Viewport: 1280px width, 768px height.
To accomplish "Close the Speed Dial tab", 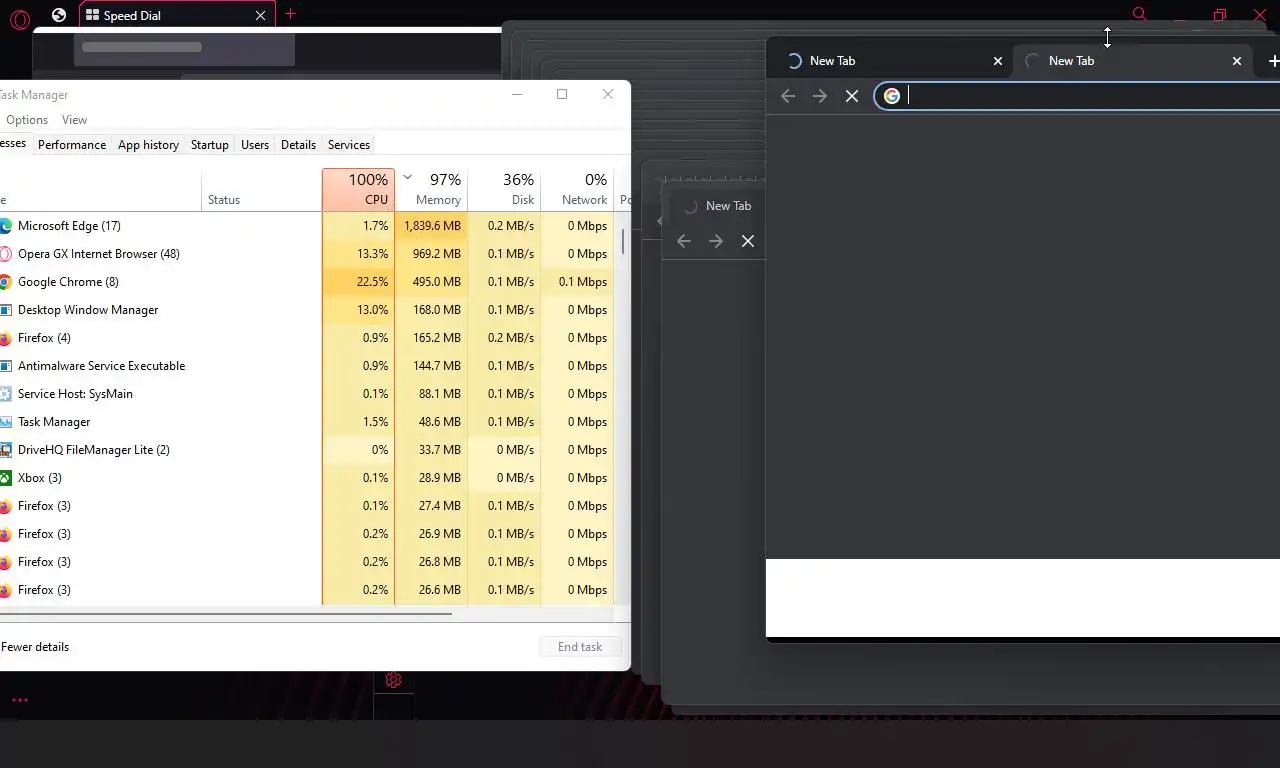I will coord(261,16).
